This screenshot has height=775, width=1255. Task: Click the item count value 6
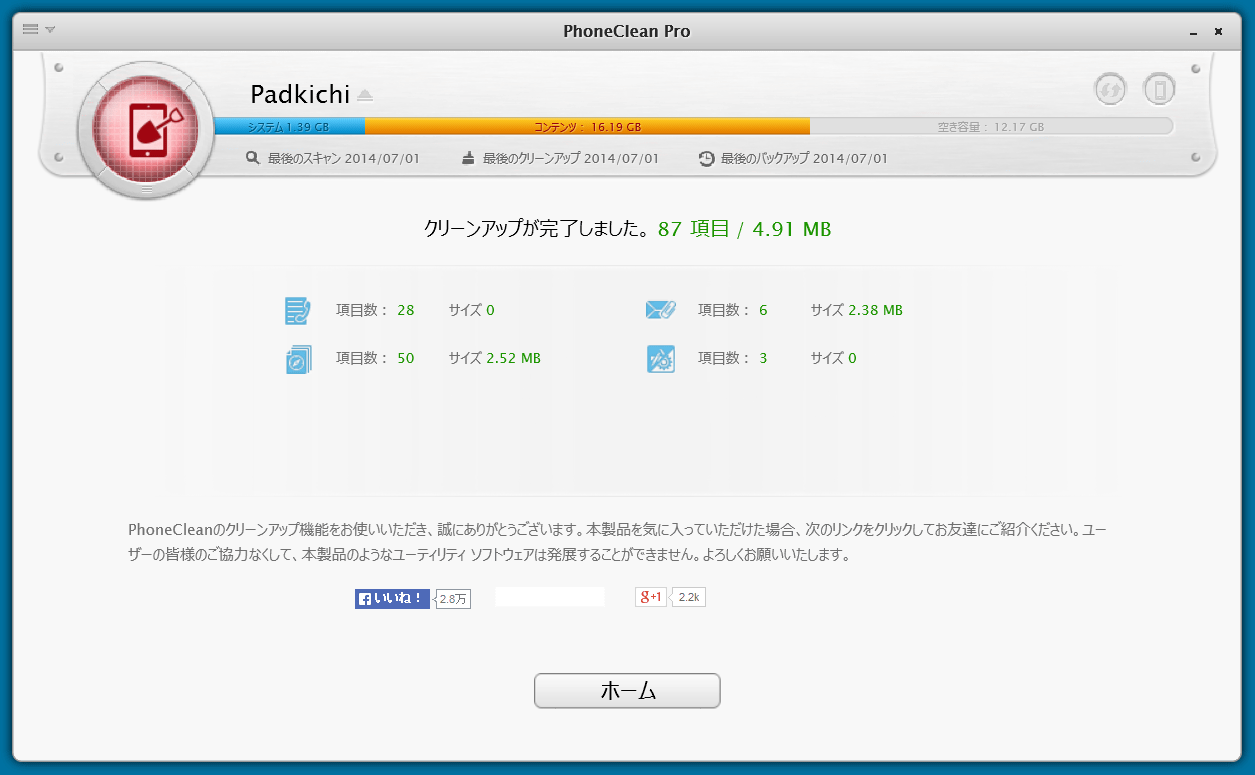tap(763, 310)
